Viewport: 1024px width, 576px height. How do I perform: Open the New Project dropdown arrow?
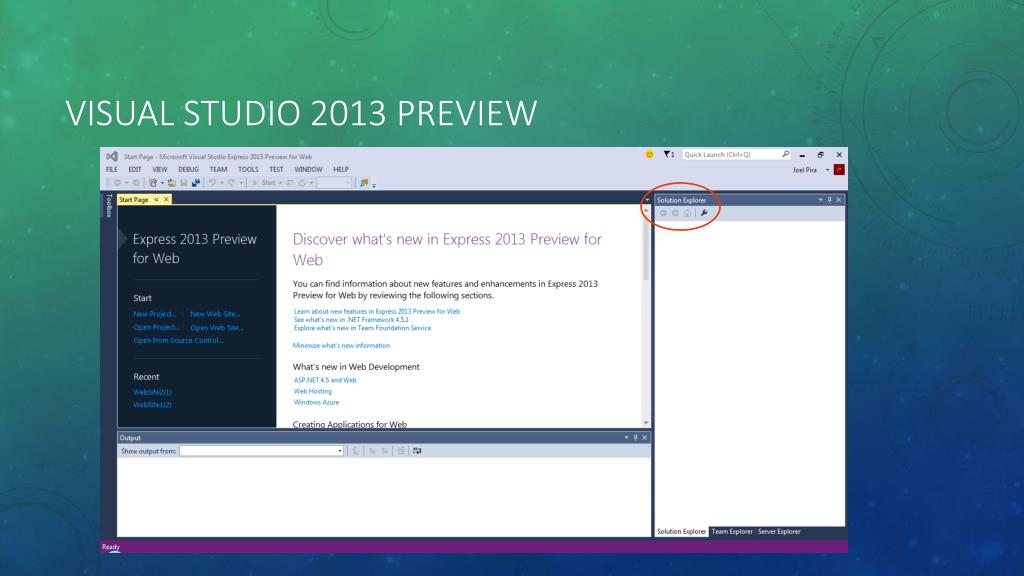162,183
